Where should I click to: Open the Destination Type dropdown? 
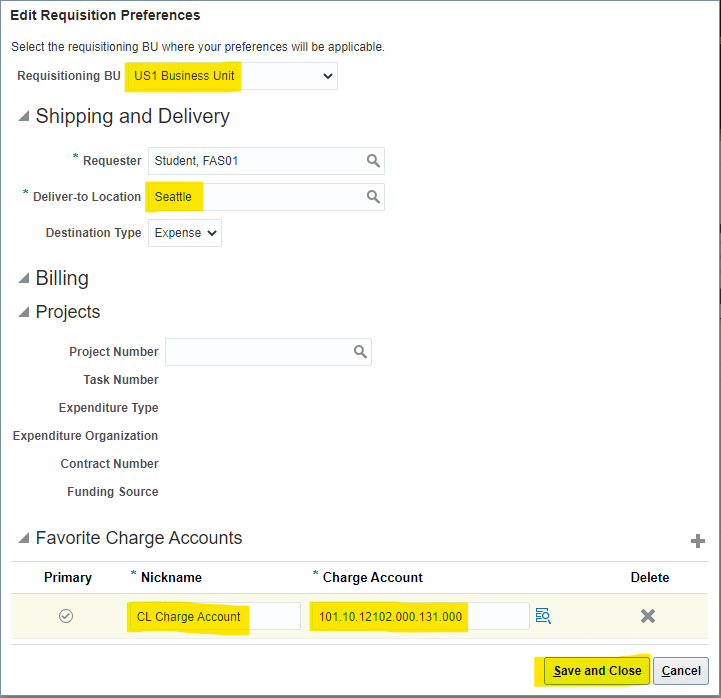pos(185,233)
